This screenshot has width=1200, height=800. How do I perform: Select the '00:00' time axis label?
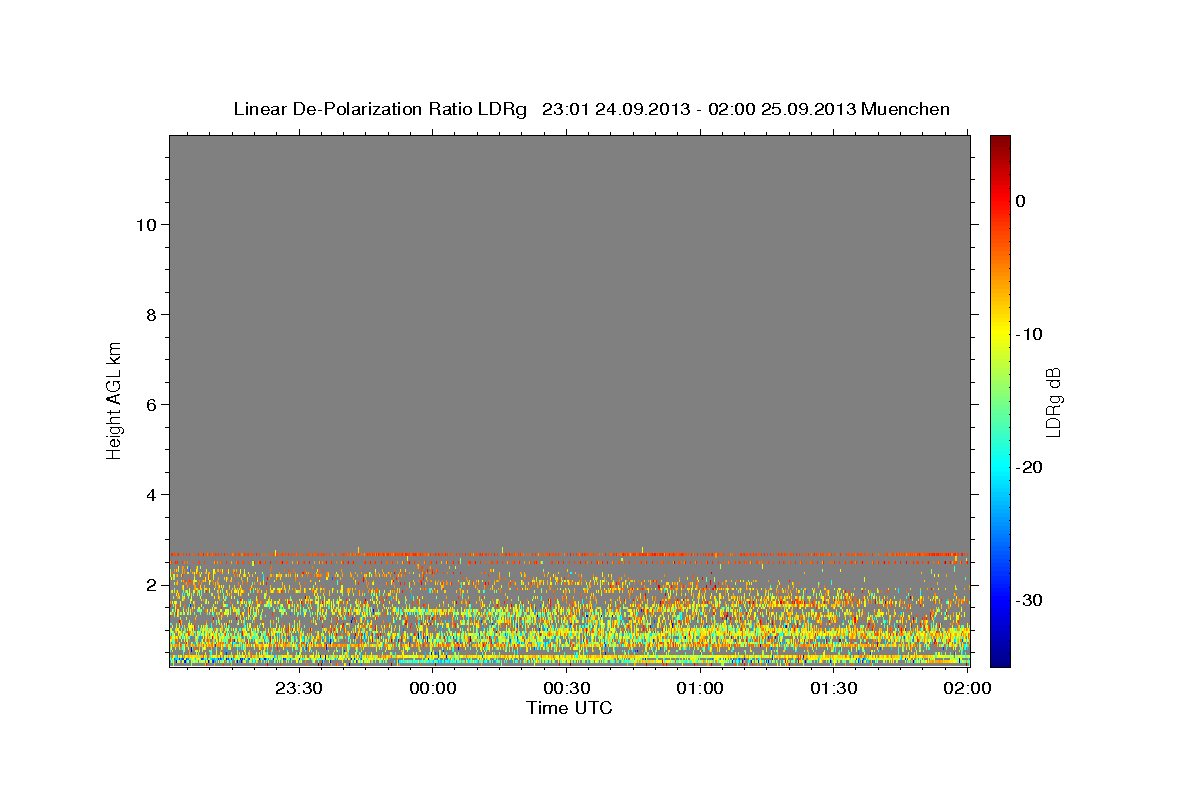(433, 688)
